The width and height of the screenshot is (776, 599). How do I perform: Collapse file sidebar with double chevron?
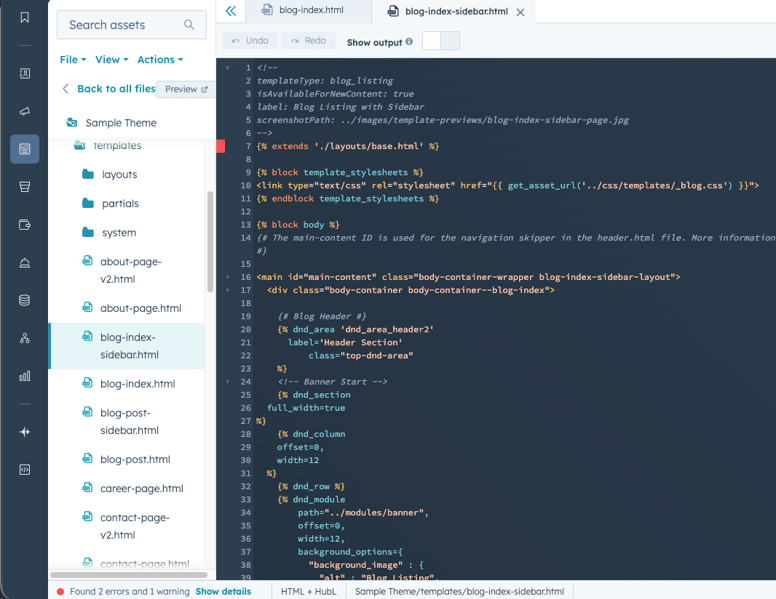(231, 11)
